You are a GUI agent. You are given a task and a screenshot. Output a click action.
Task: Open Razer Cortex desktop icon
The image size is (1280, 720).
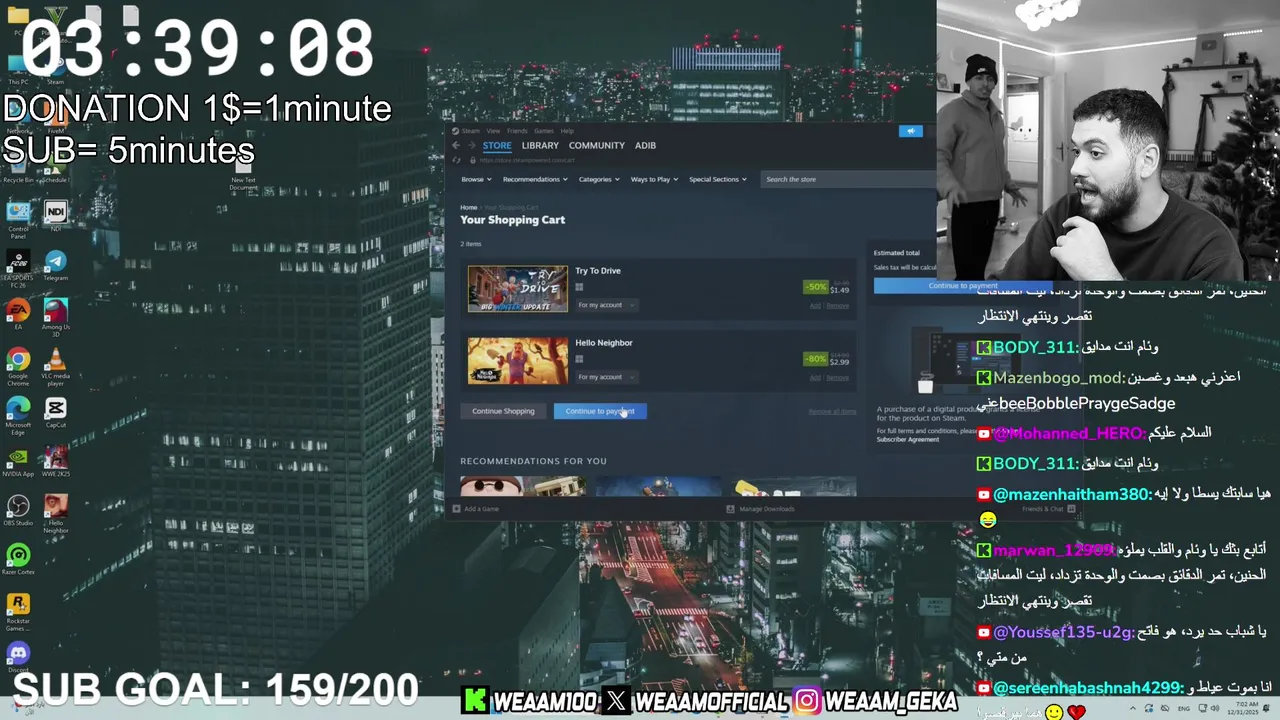pyautogui.click(x=18, y=560)
